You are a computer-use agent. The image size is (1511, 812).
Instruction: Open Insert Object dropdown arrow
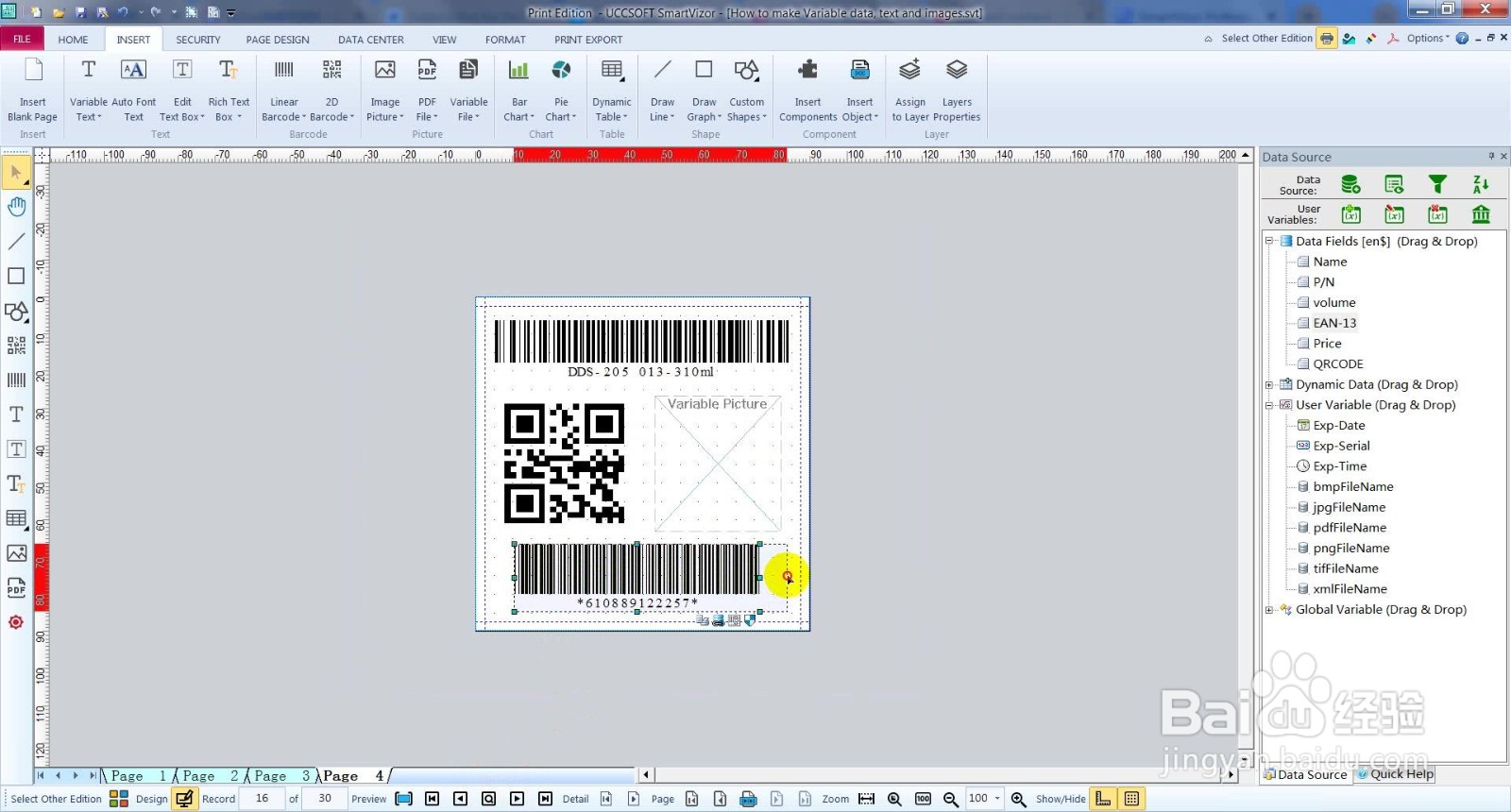pos(876,117)
